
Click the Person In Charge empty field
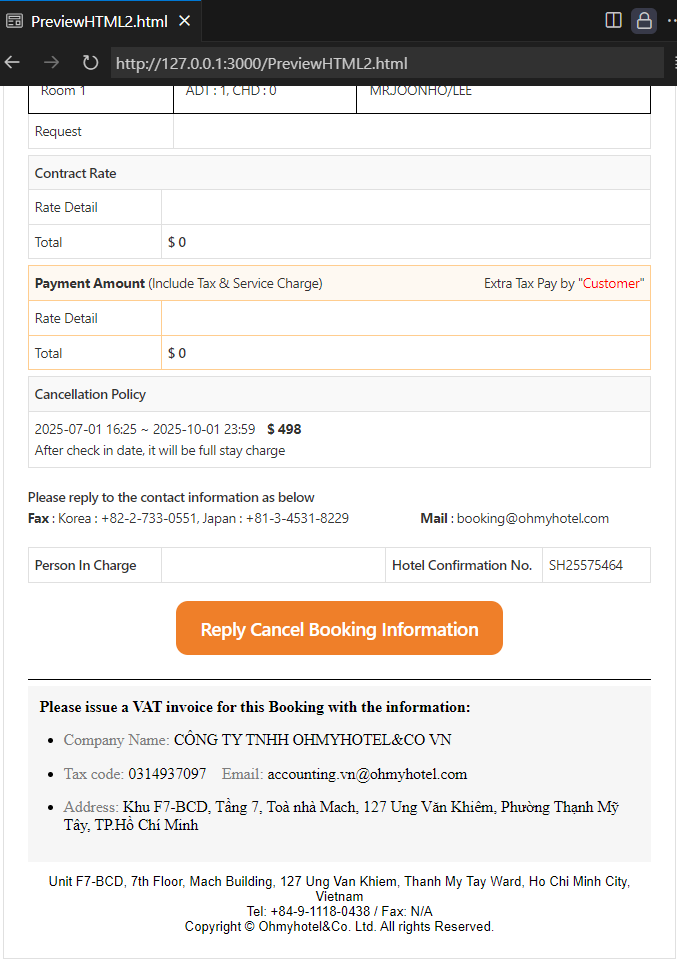(273, 565)
